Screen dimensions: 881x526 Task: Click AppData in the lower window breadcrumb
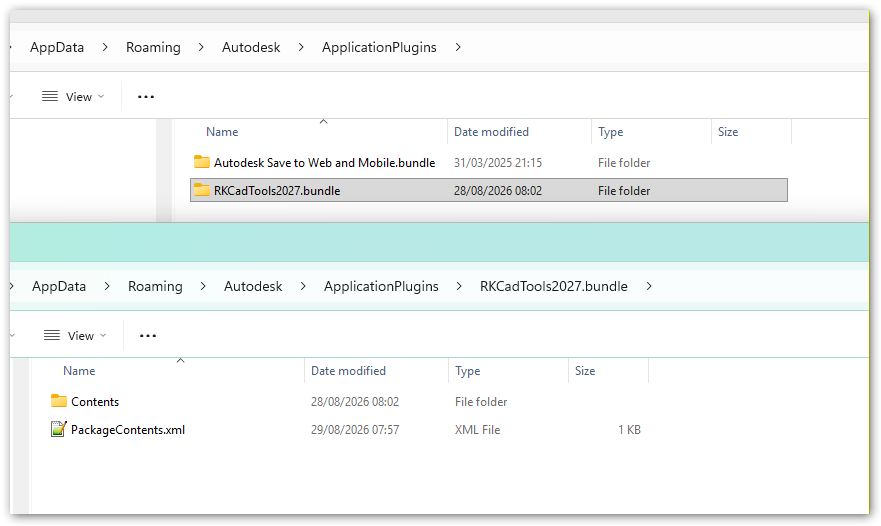tap(59, 287)
